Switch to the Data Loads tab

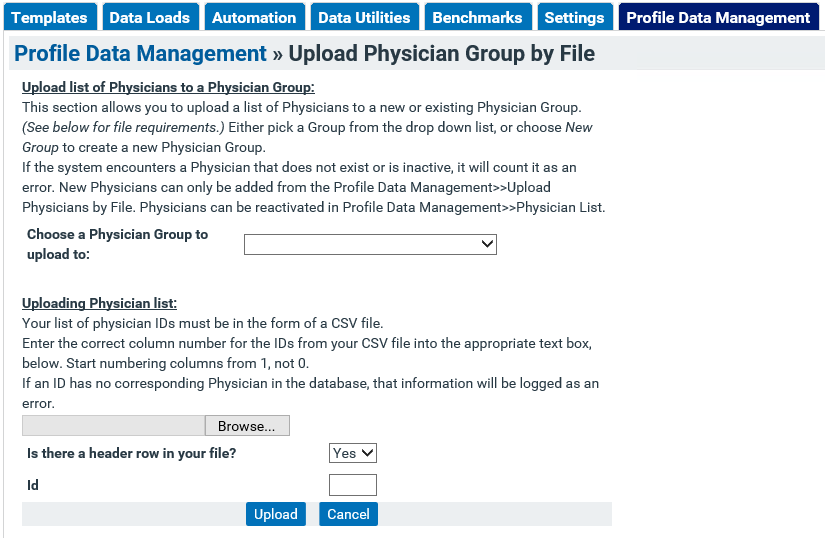150,17
